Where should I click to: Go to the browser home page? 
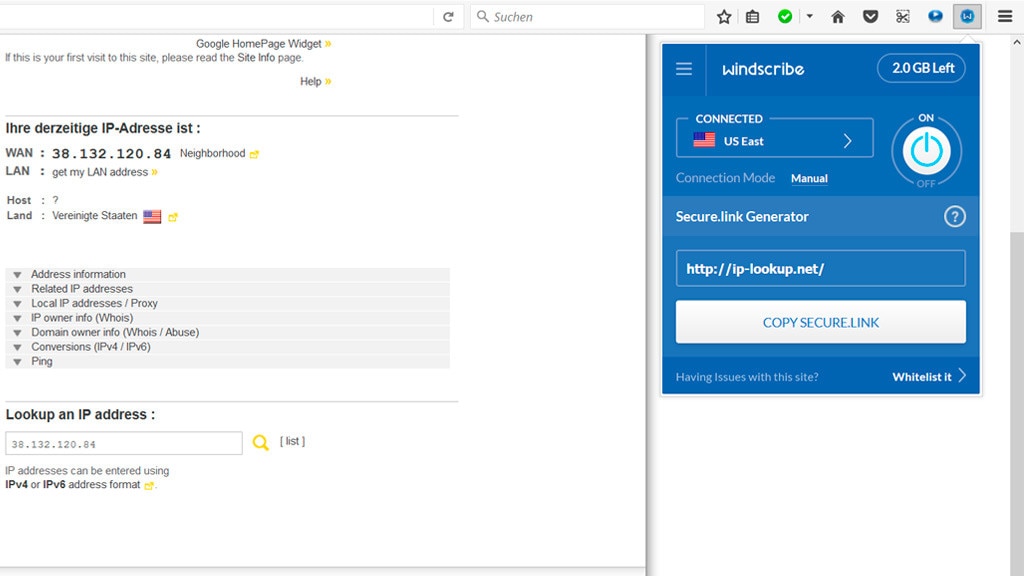[838, 17]
